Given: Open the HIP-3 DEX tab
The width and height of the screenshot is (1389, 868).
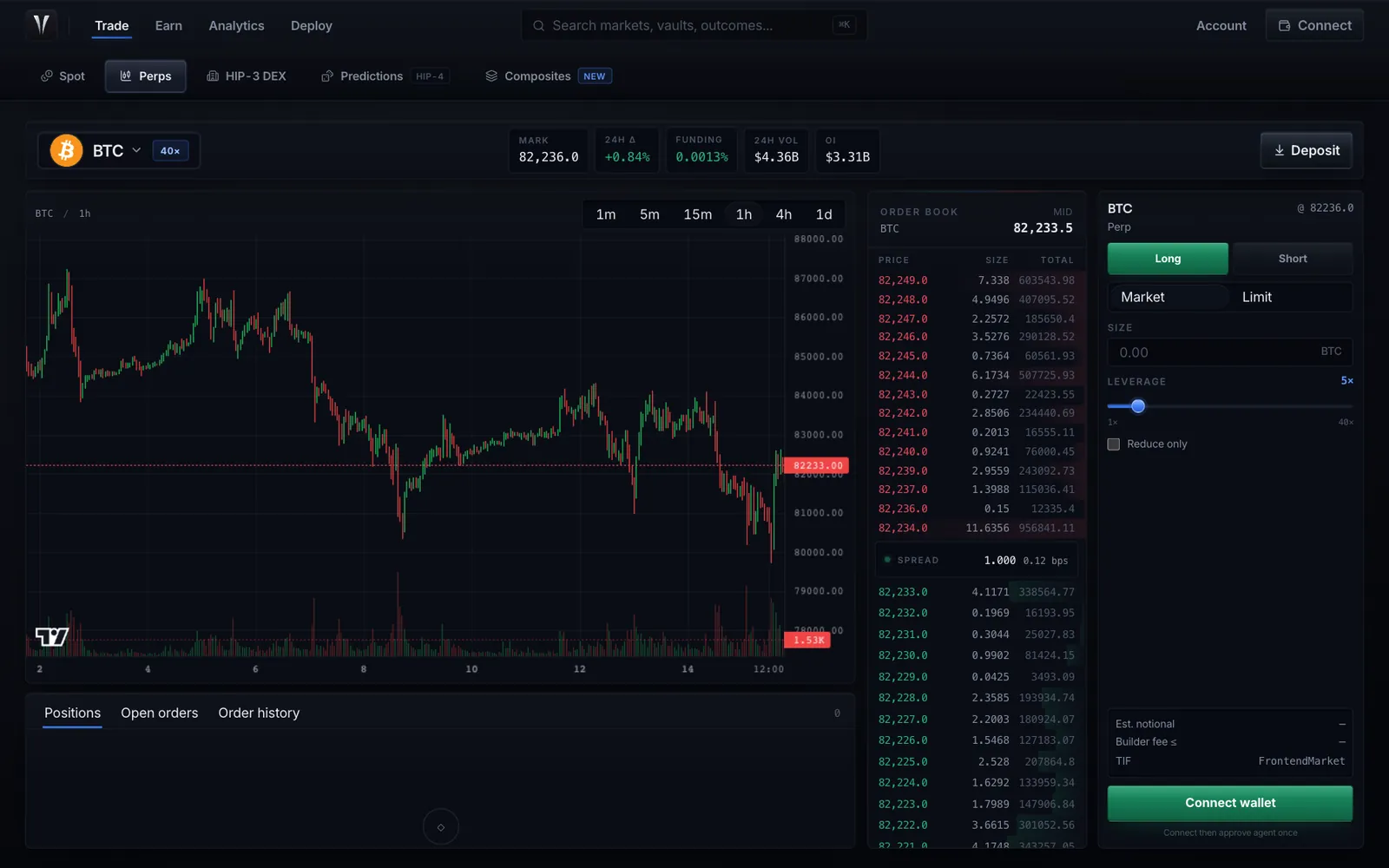Looking at the screenshot, I should point(247,76).
